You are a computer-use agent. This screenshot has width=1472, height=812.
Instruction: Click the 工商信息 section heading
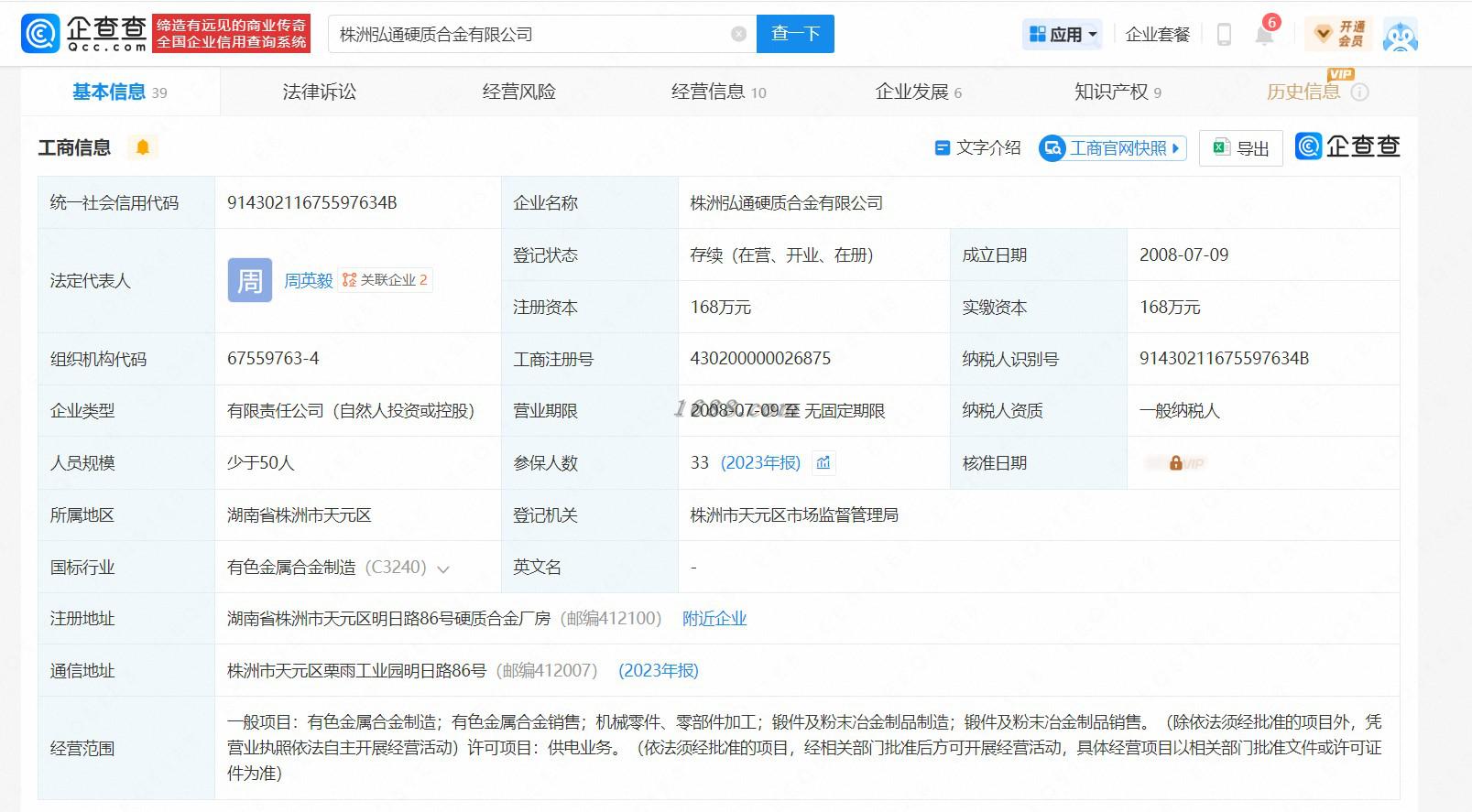tap(74, 147)
